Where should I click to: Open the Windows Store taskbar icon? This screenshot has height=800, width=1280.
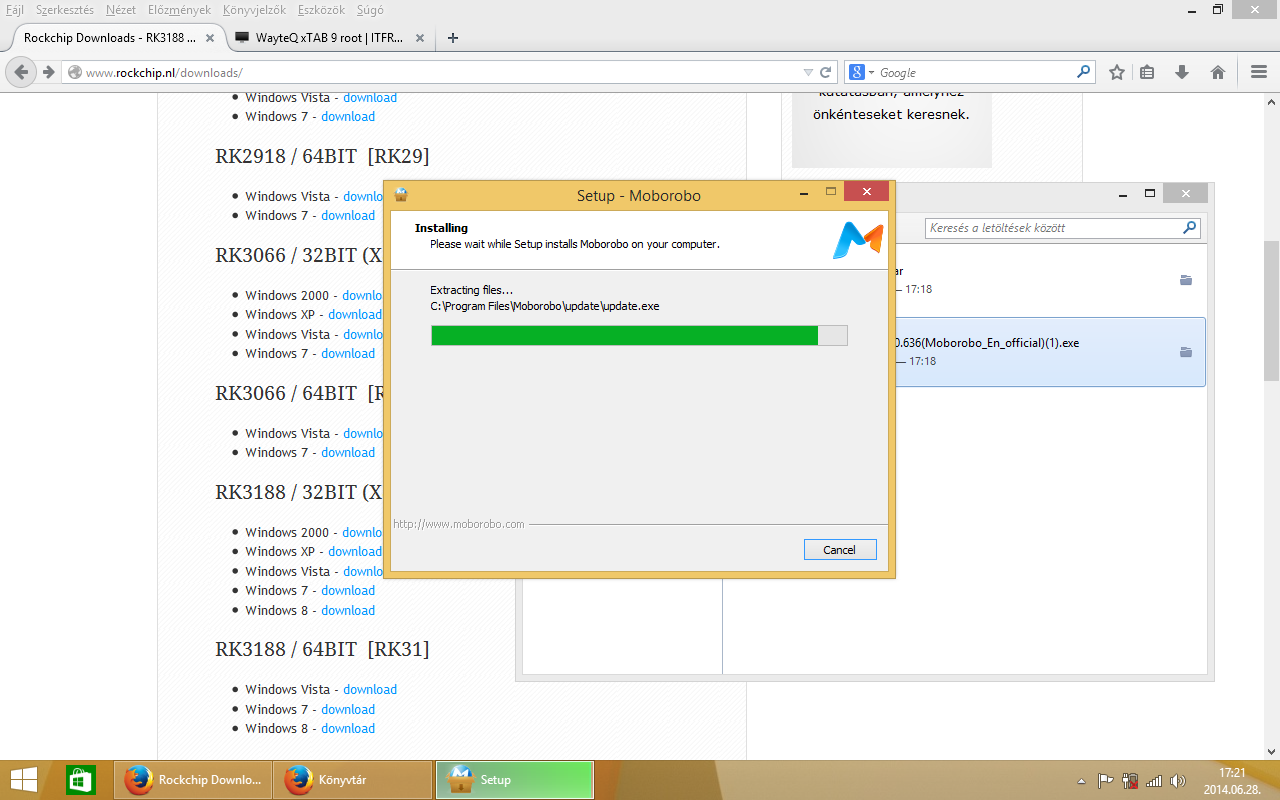[x=80, y=780]
